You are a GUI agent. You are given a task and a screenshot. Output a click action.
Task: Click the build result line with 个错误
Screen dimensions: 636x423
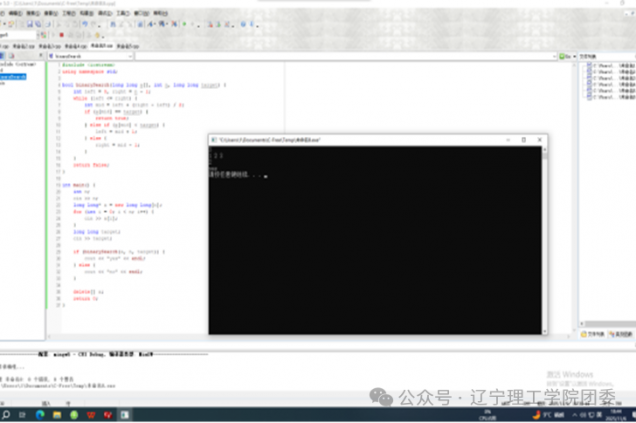[x=39, y=379]
